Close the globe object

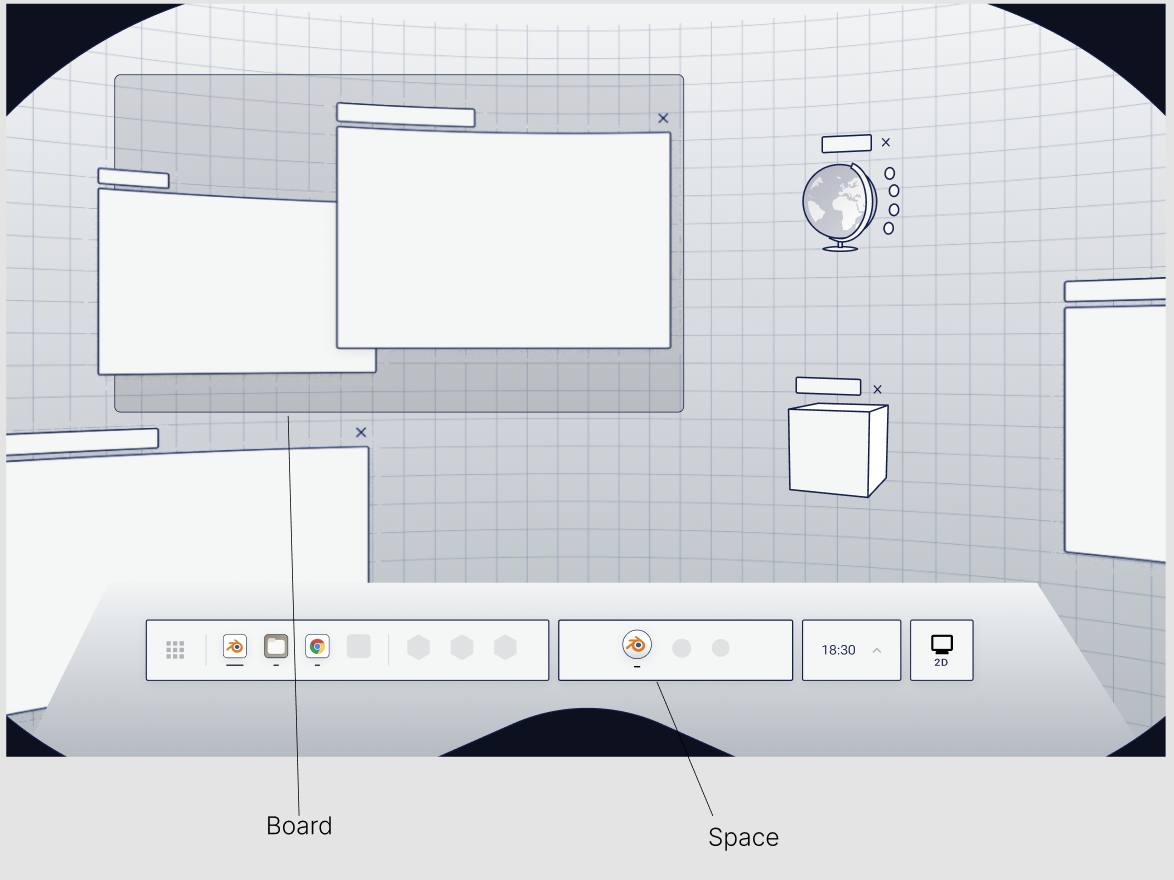(x=885, y=143)
